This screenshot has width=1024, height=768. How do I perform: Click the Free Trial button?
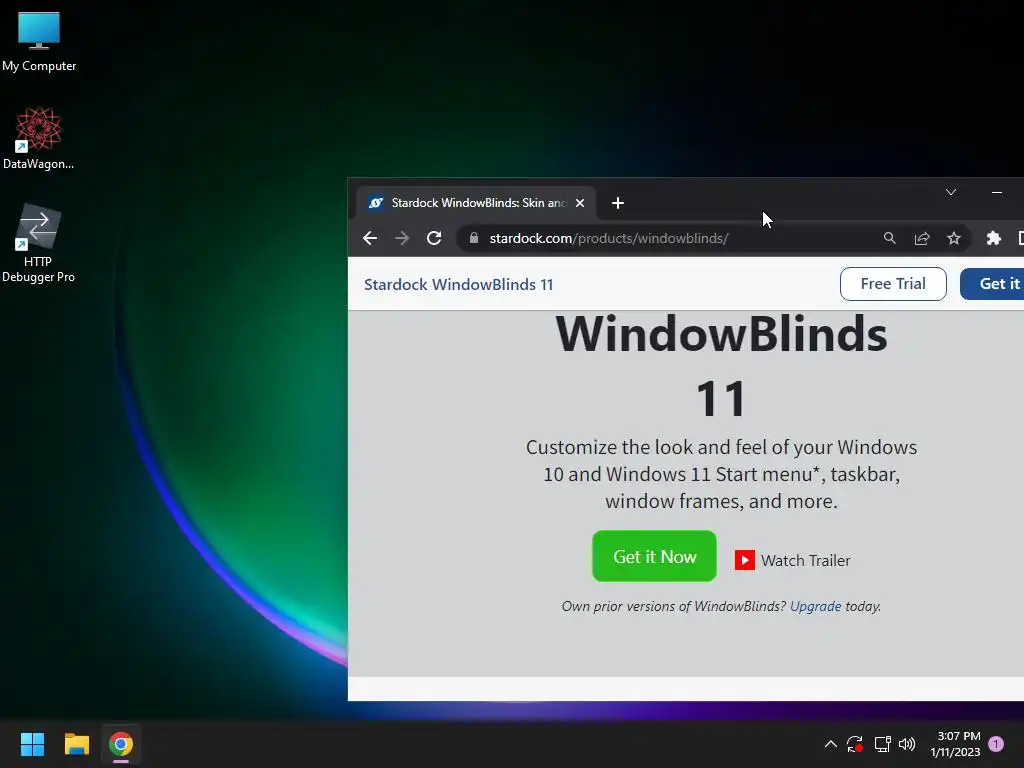893,283
